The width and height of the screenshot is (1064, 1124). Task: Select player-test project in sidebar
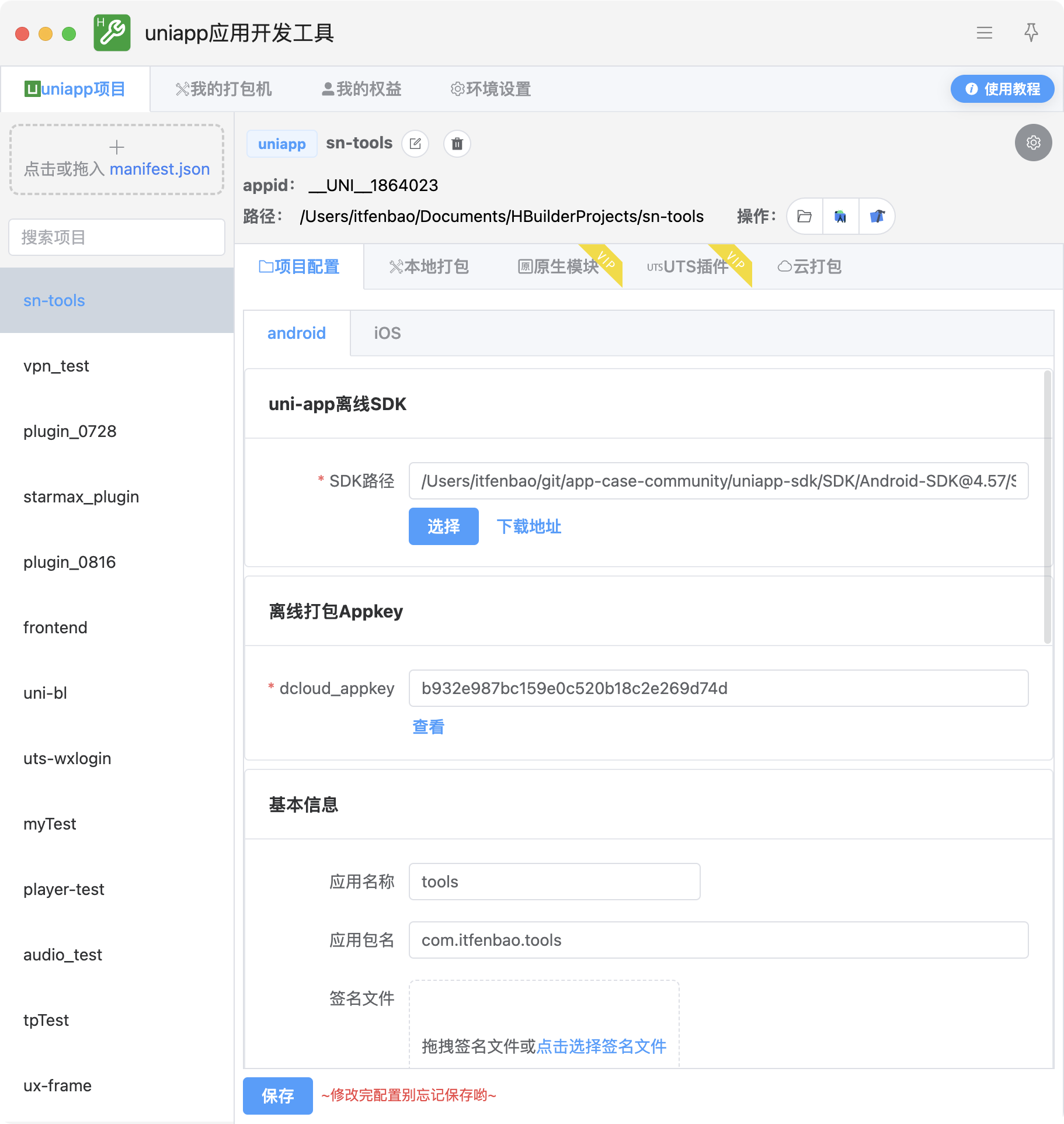(117, 889)
